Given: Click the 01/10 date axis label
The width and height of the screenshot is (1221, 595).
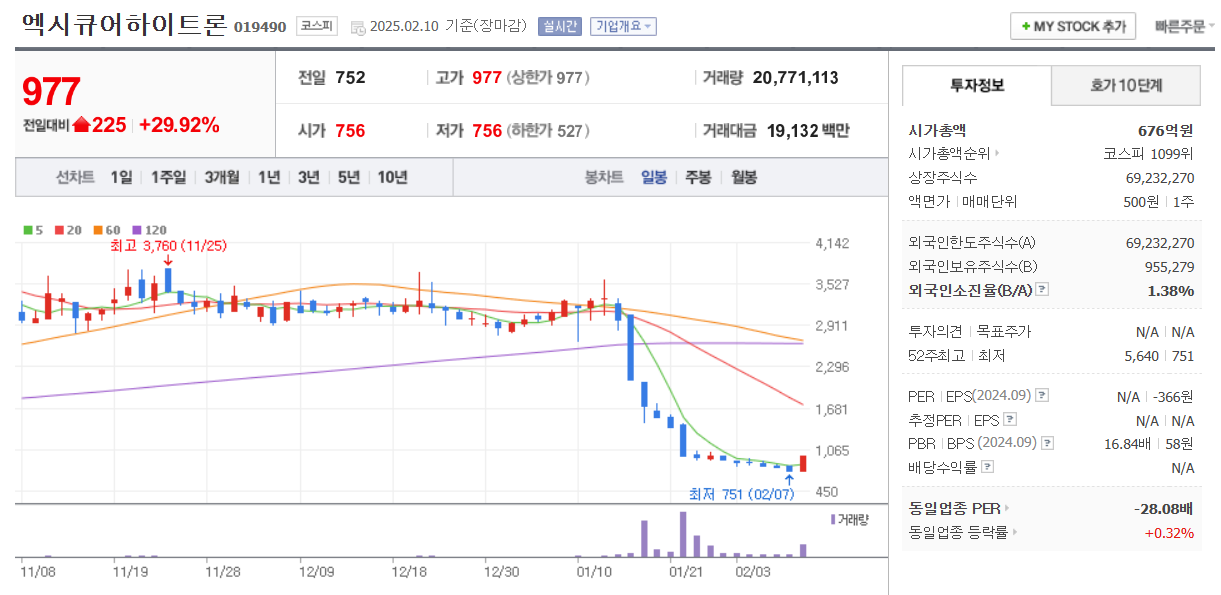Looking at the screenshot, I should pos(595,572).
